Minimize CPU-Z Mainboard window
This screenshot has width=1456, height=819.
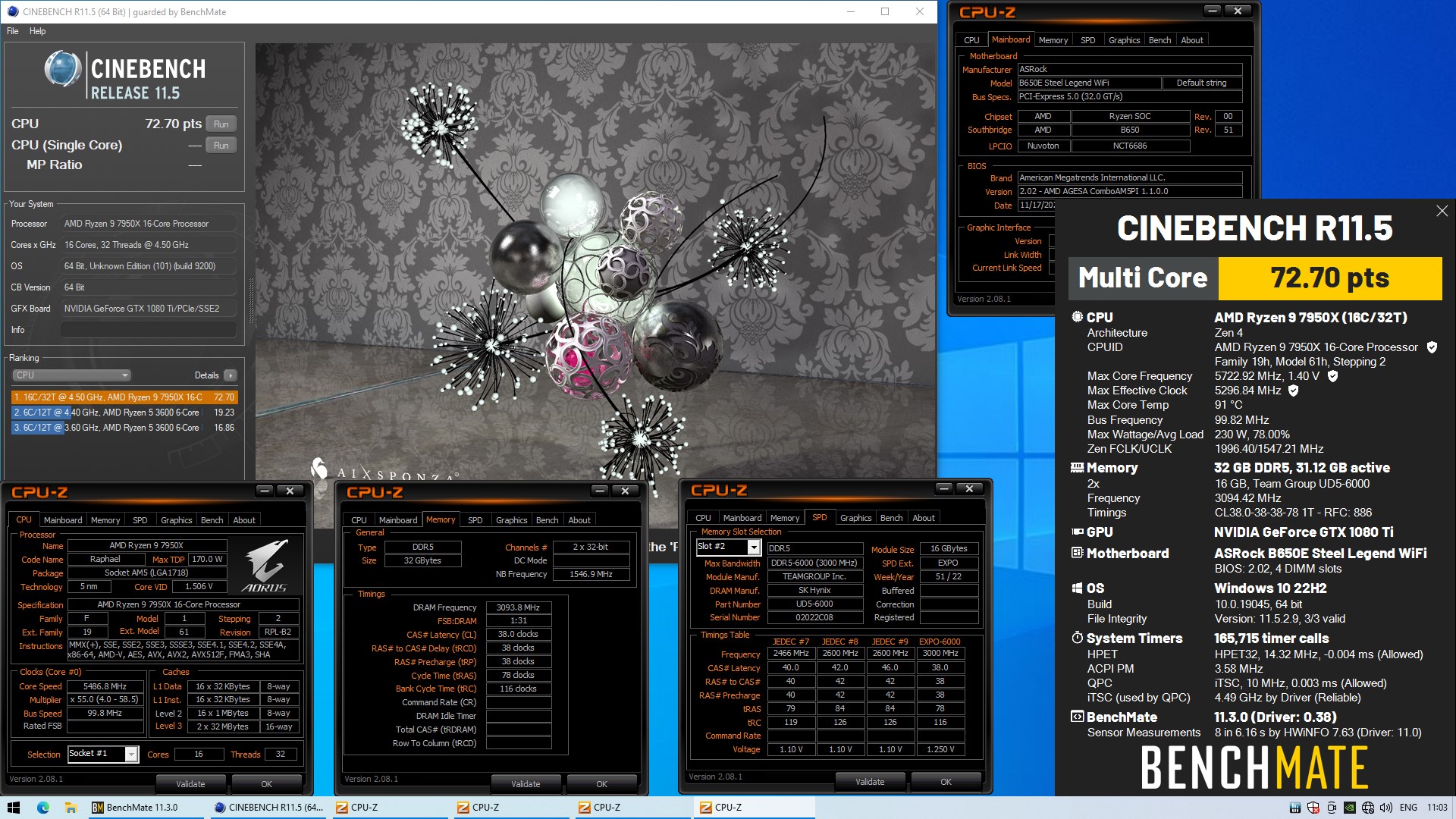(1212, 11)
